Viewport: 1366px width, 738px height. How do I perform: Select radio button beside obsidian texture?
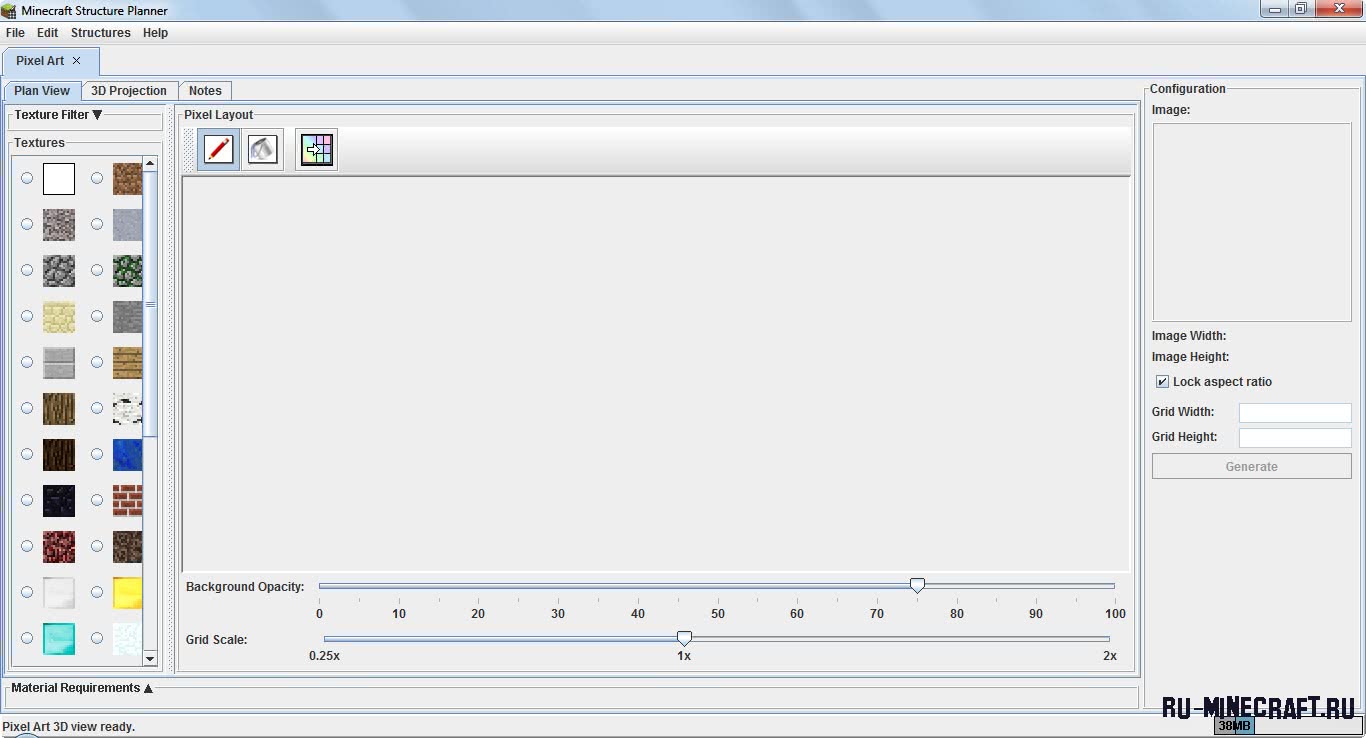(27, 500)
